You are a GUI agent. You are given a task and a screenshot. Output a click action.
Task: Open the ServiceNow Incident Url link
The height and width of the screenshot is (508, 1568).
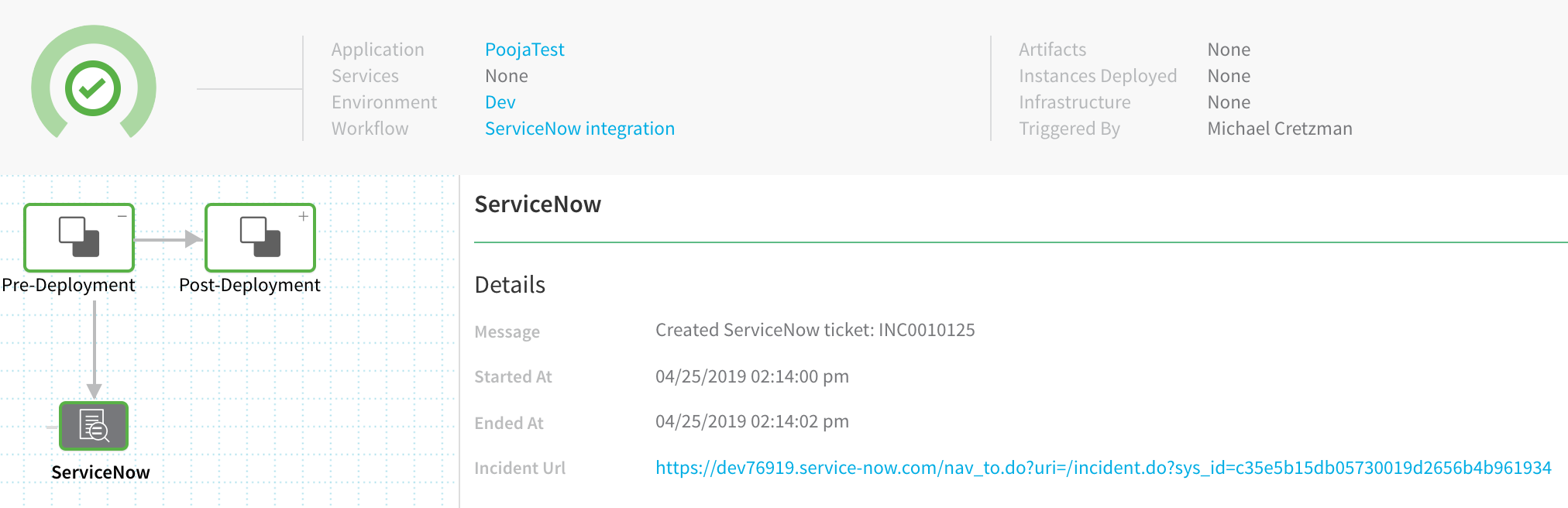pos(1103,468)
